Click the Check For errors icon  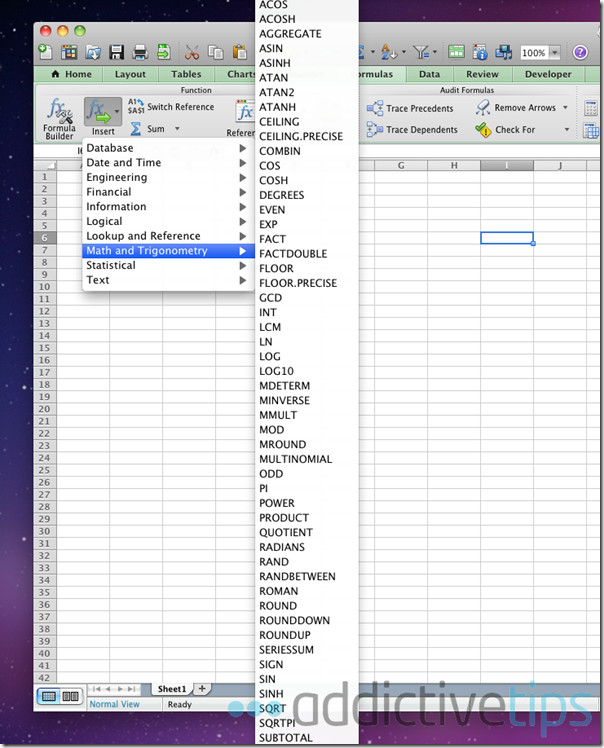pyautogui.click(x=483, y=130)
